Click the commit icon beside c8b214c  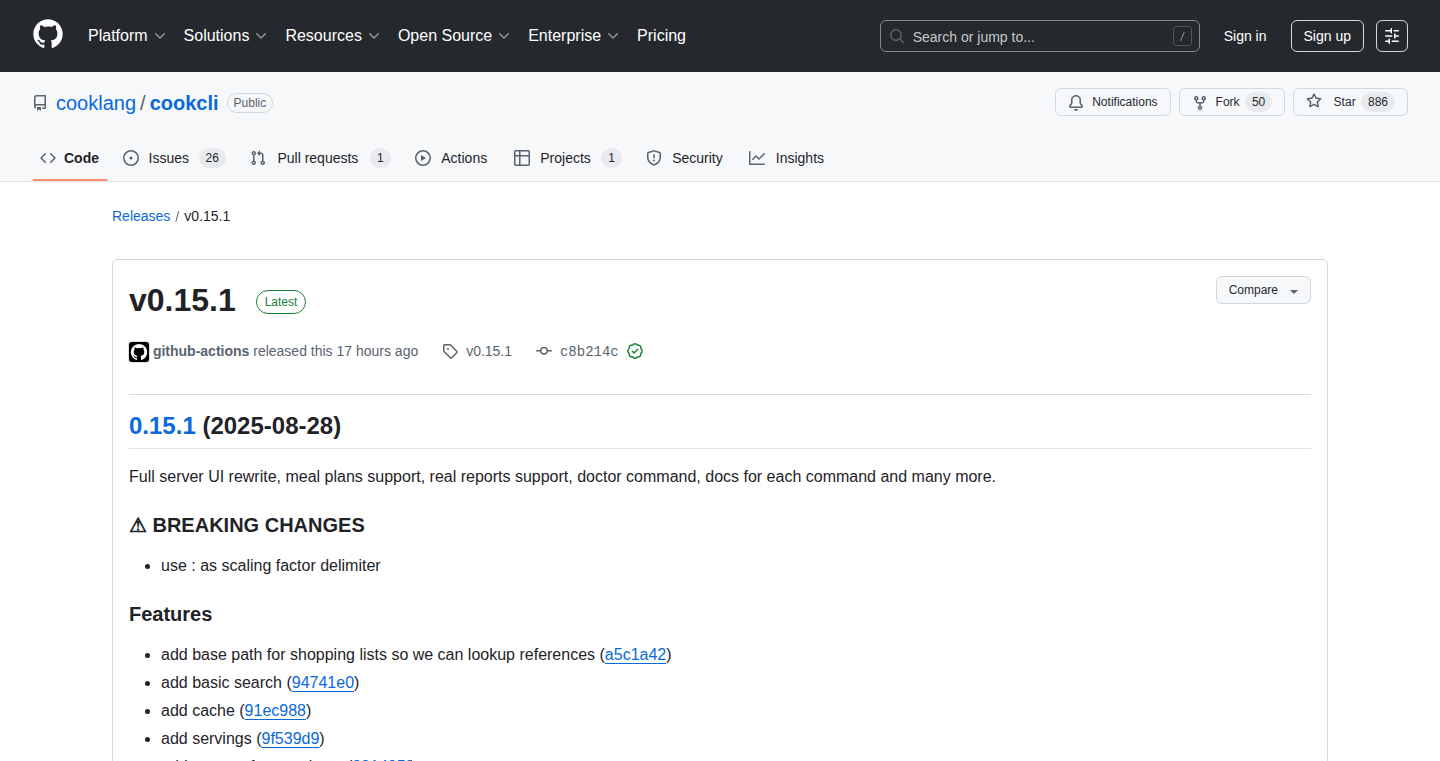pyautogui.click(x=544, y=352)
